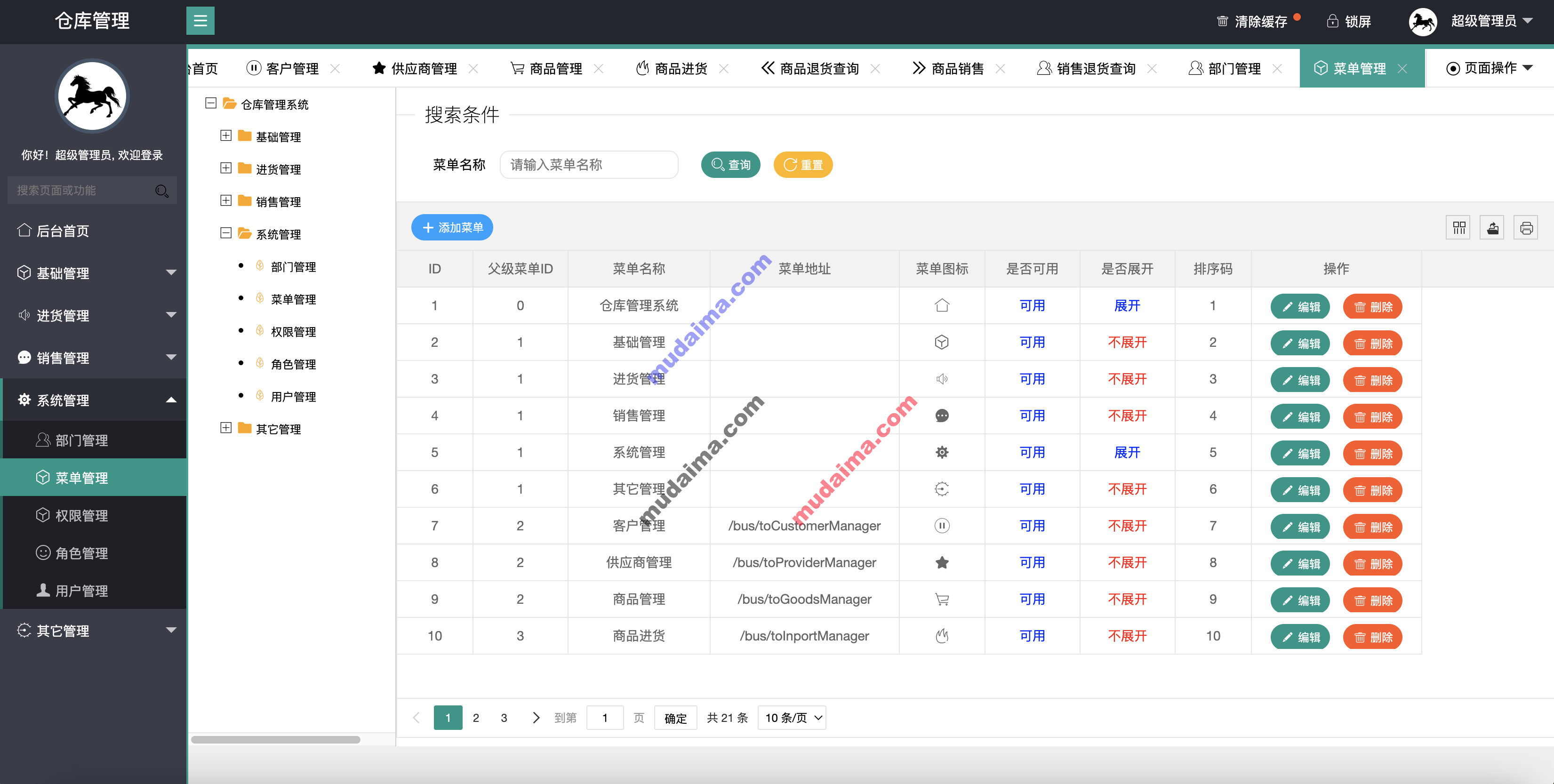1554x784 pixels.
Task: Focus the 菜单名称 input field
Action: [x=589, y=165]
